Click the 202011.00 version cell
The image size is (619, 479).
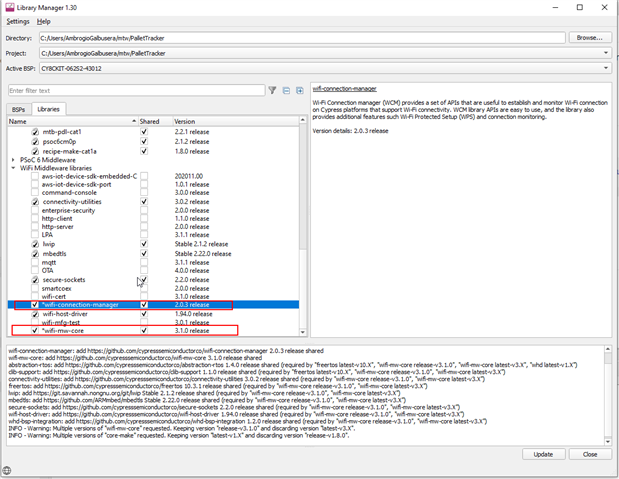[189, 176]
